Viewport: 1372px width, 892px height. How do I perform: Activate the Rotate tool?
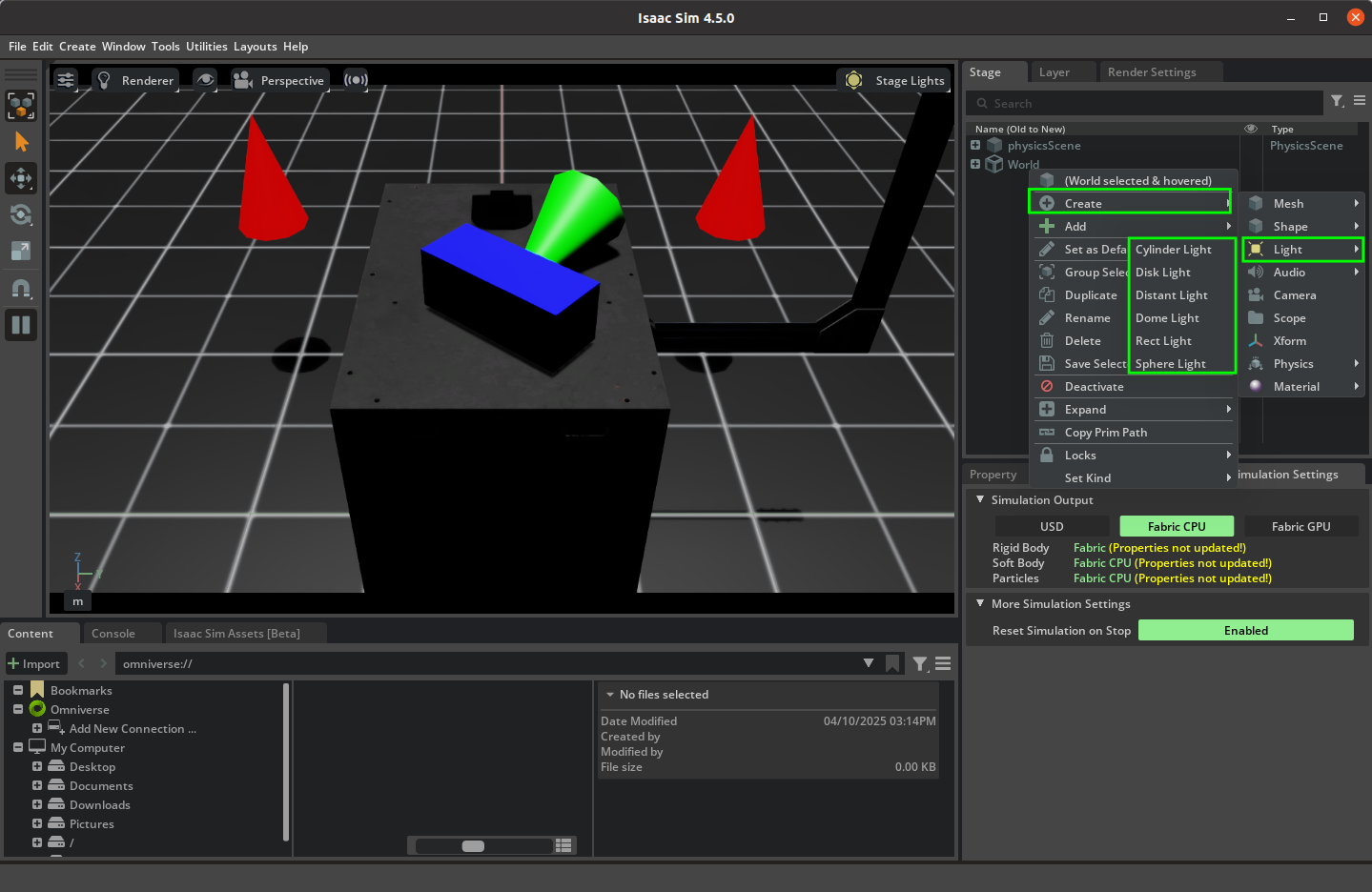(21, 214)
